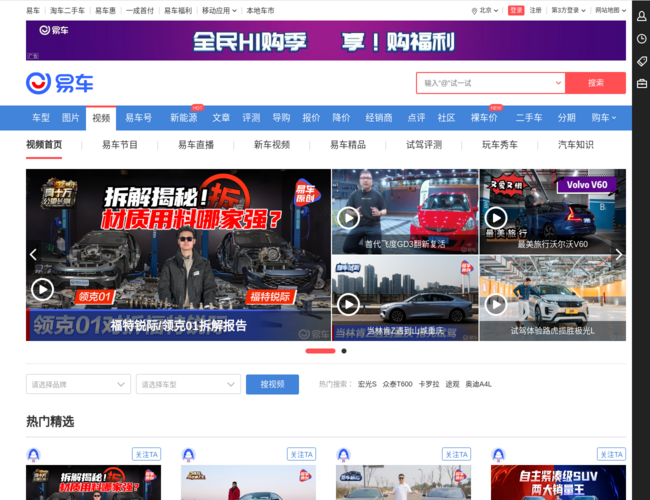Open the 请选择品牌 brand dropdown

point(78,384)
